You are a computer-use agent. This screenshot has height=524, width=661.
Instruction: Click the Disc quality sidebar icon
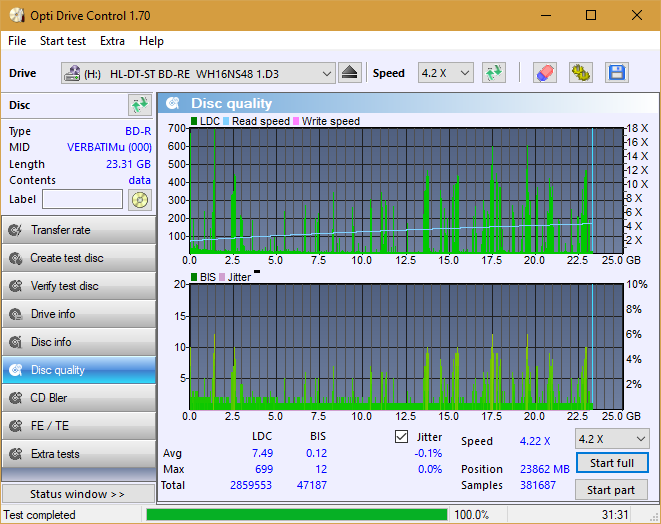pos(16,370)
